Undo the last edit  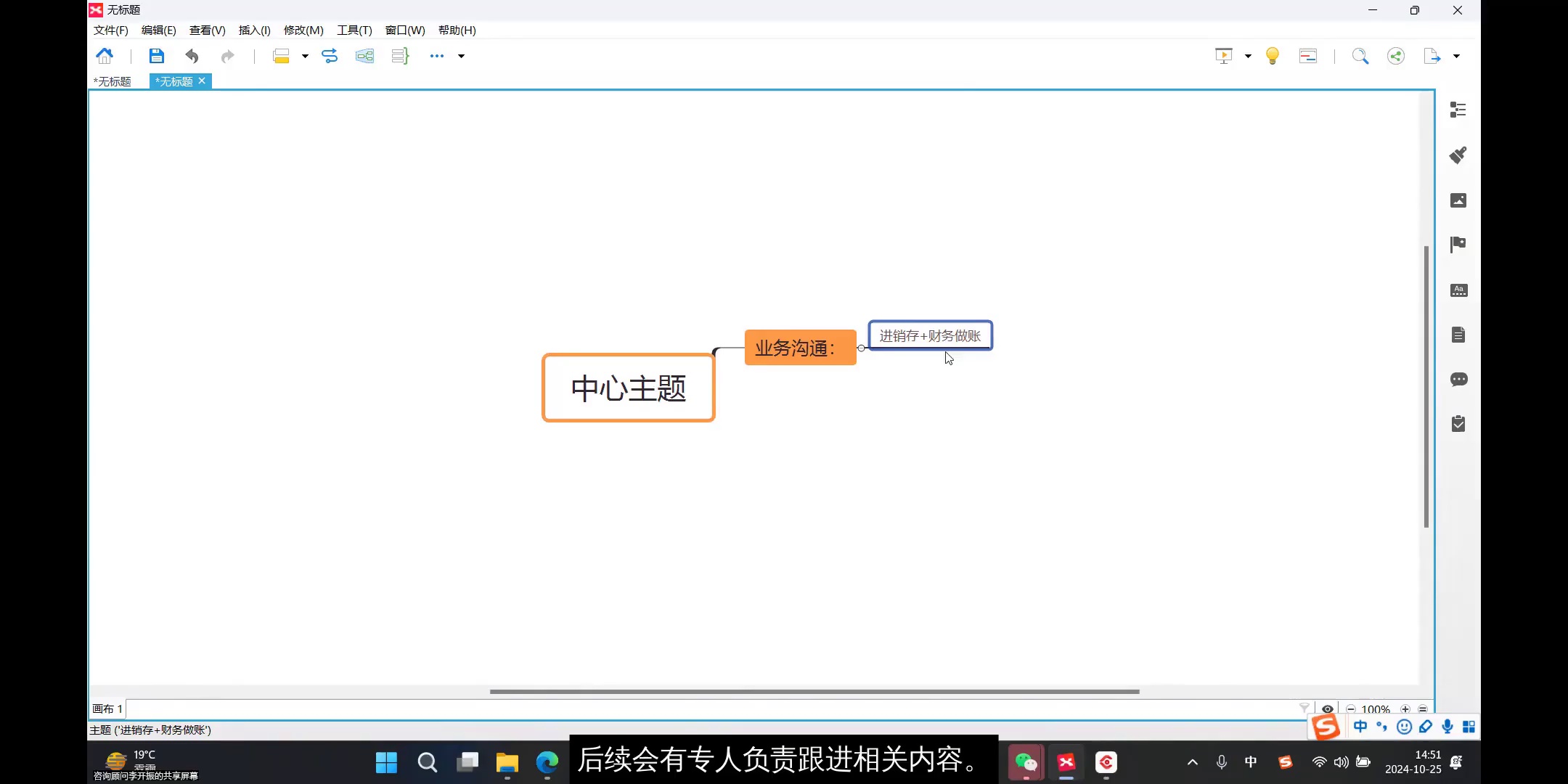click(x=191, y=55)
